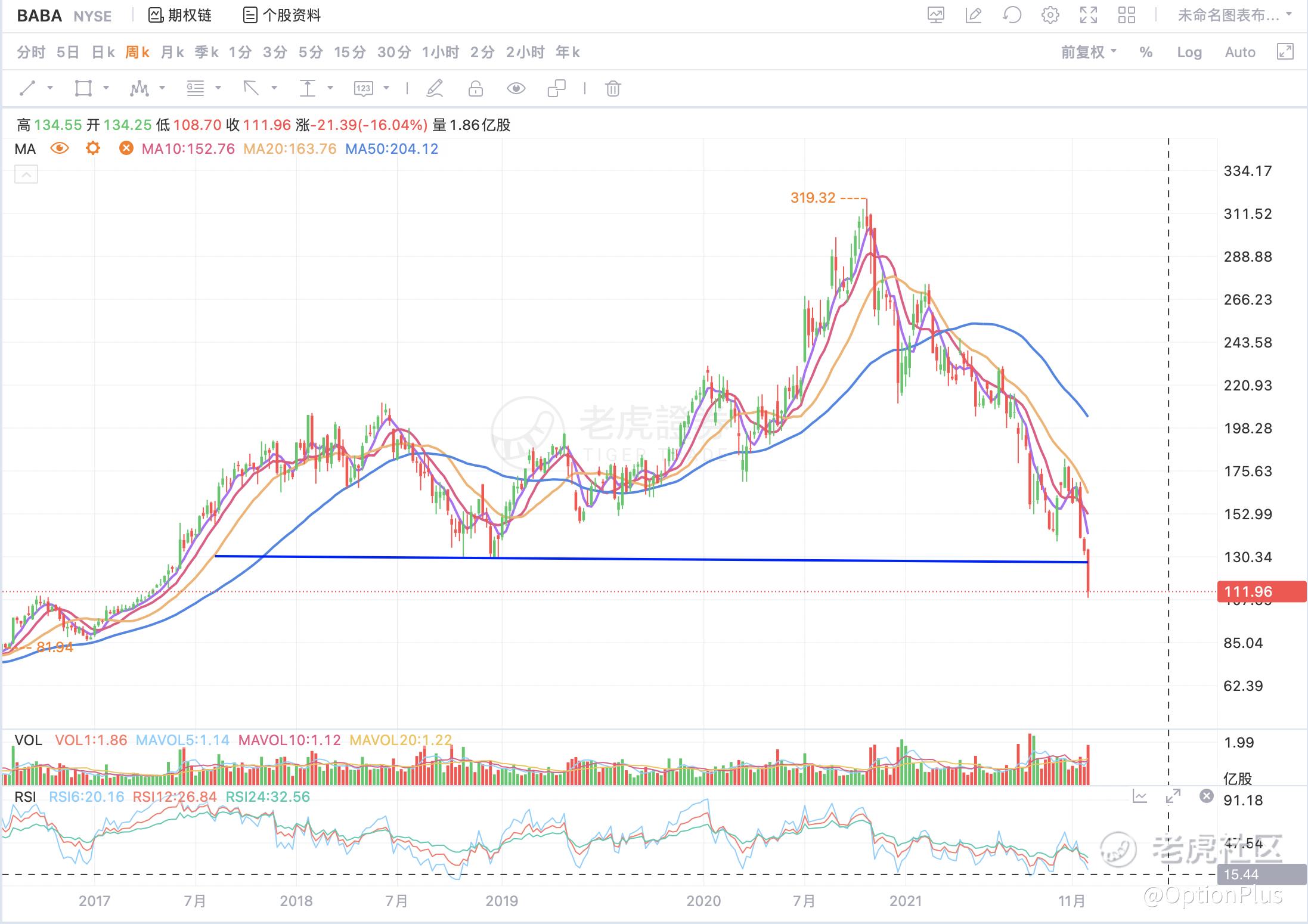Toggle the Log scale
This screenshot has height=924, width=1308.
point(1189,52)
